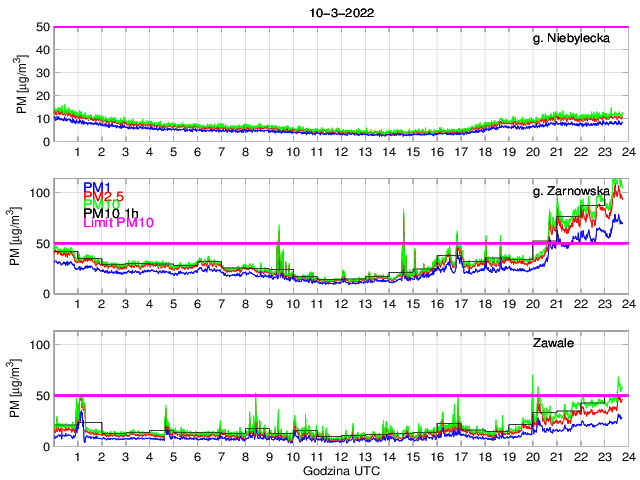Click the 100 y-tick in Zawale panel
This screenshot has height=480, width=640.
40,345
